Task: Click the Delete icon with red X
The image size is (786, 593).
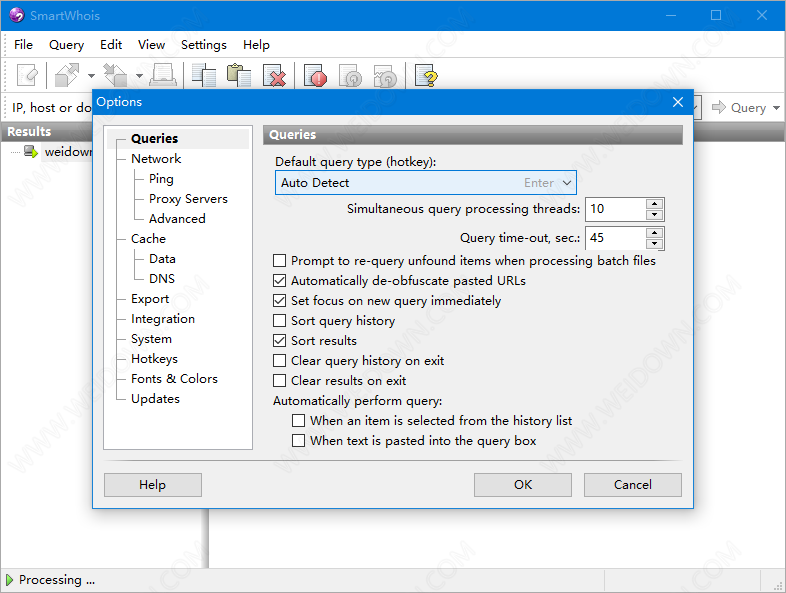Action: click(274, 75)
